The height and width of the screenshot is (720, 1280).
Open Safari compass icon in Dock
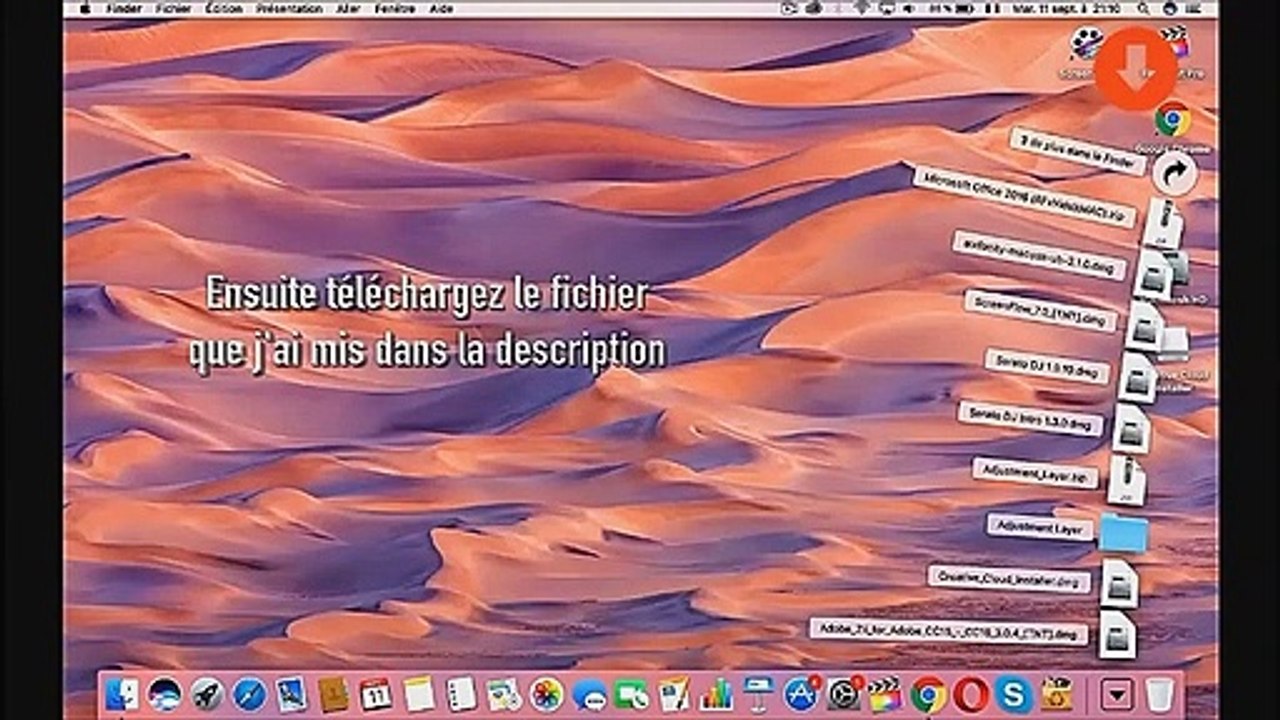tap(249, 694)
